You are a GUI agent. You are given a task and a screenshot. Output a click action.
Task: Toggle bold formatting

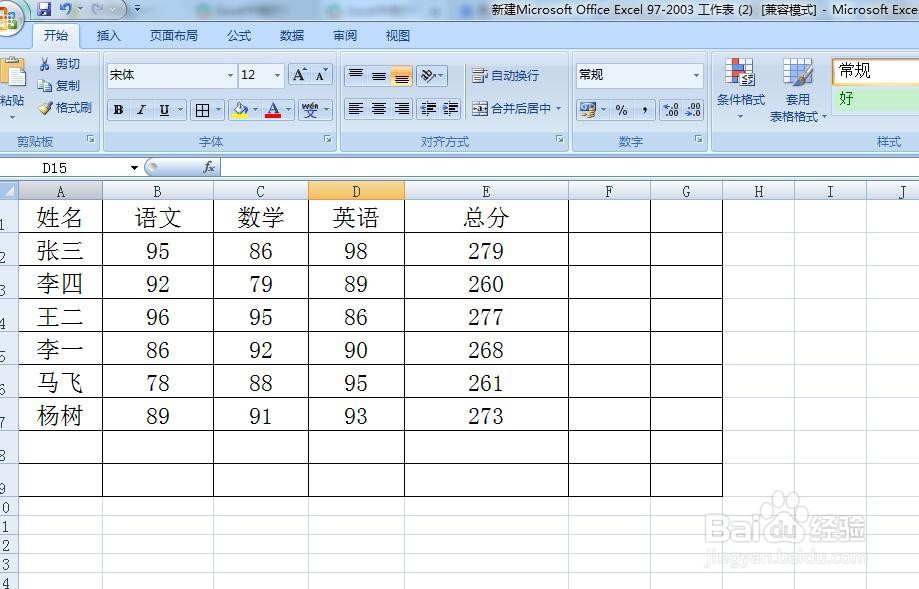118,110
